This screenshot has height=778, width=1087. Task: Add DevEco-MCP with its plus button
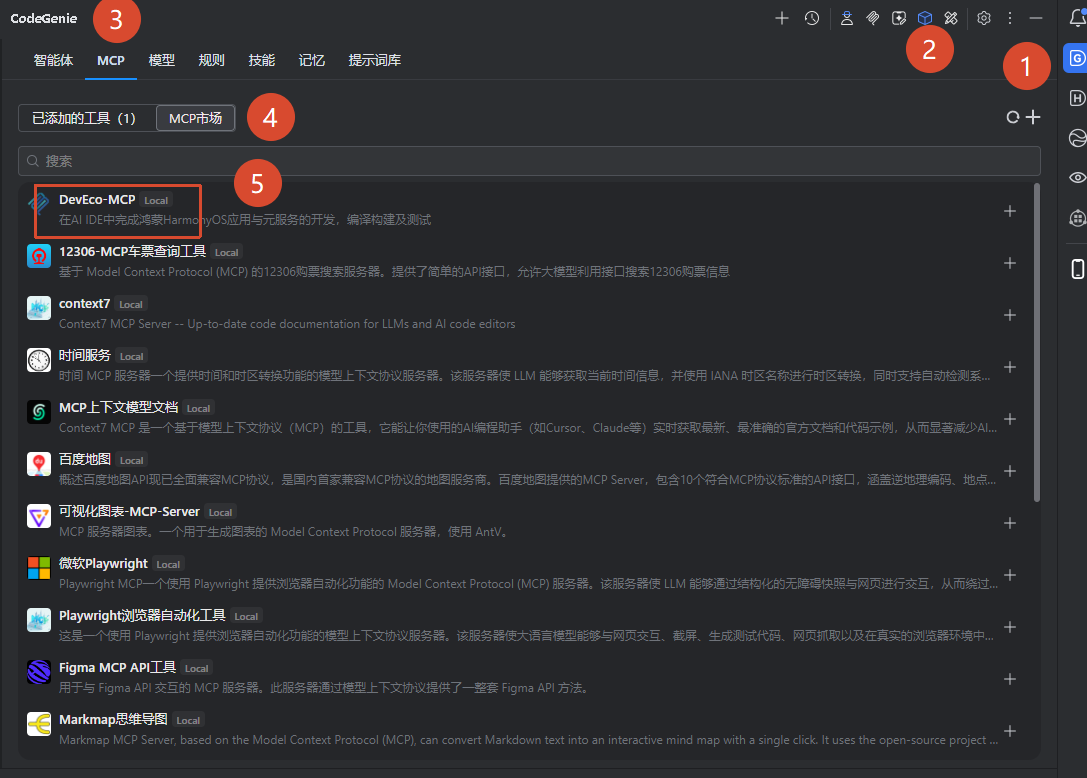(x=1010, y=211)
